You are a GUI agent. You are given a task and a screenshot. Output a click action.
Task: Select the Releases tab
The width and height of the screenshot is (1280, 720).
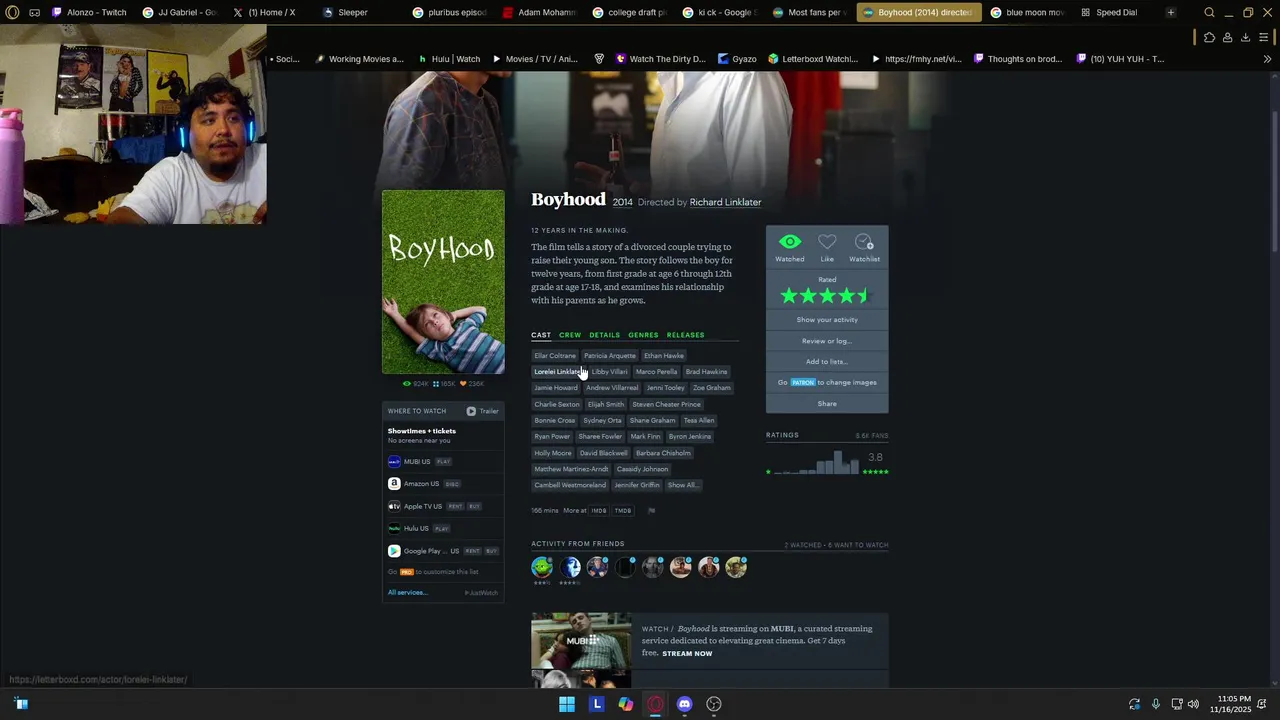686,335
